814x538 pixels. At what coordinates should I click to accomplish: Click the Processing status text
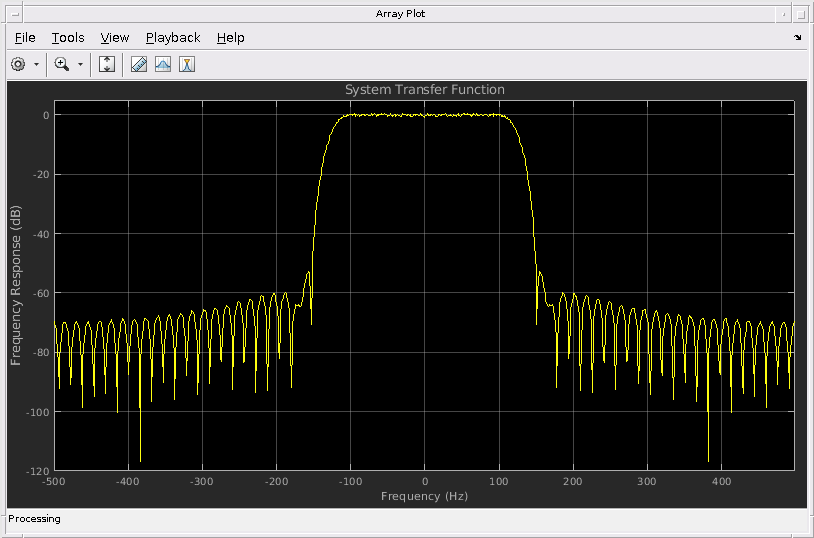(34, 519)
